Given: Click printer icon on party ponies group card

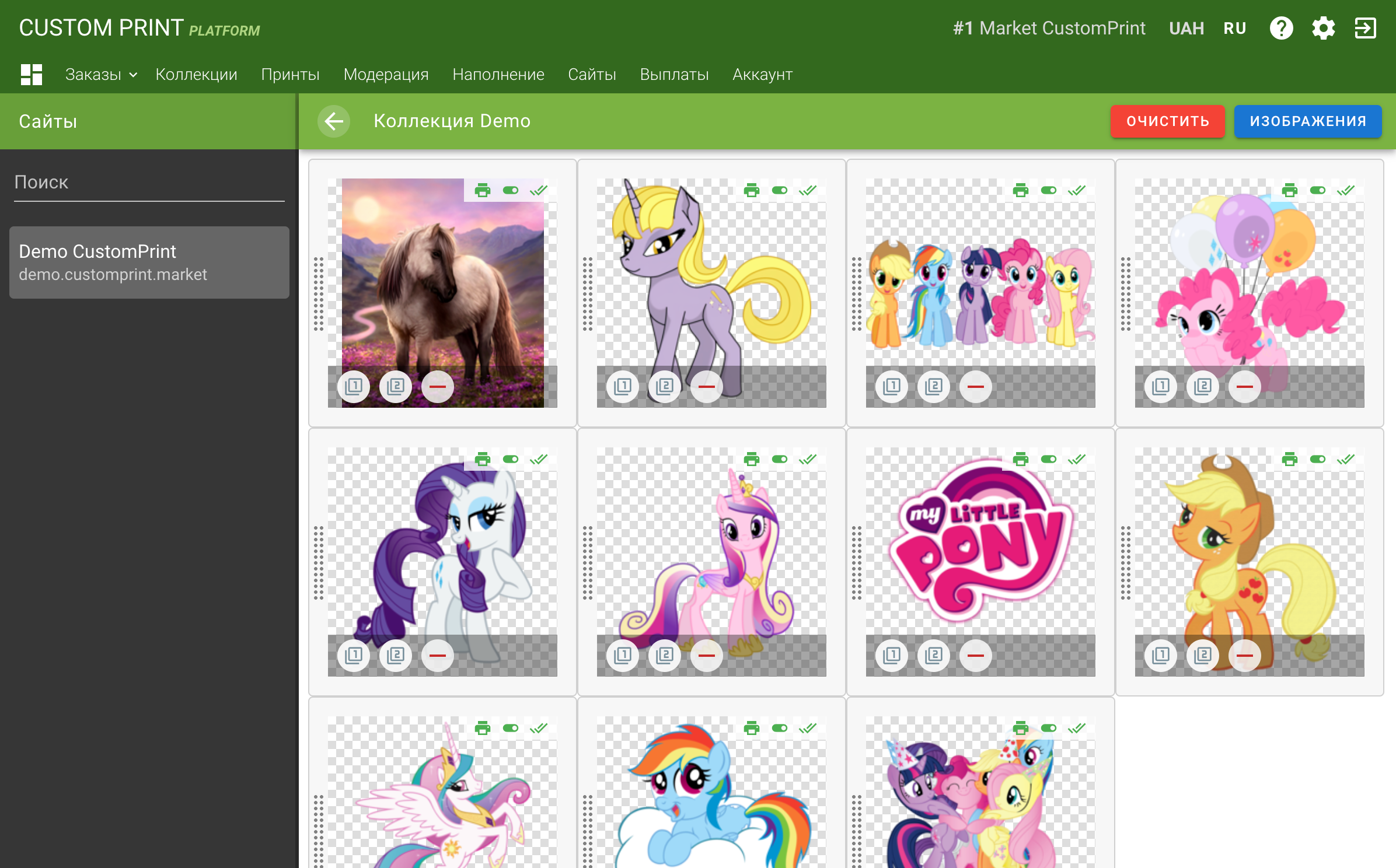Looking at the screenshot, I should click(1021, 728).
